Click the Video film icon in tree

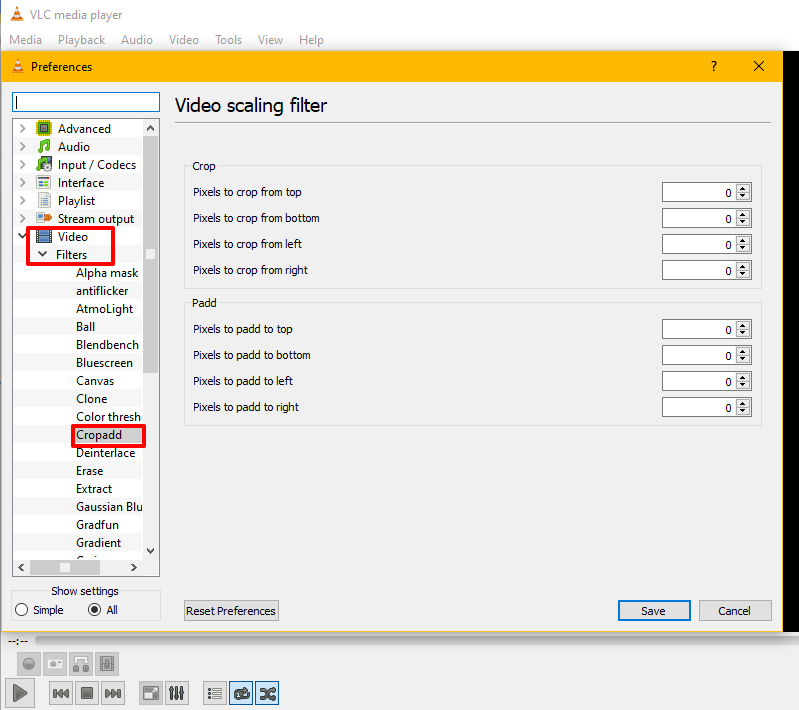44,236
